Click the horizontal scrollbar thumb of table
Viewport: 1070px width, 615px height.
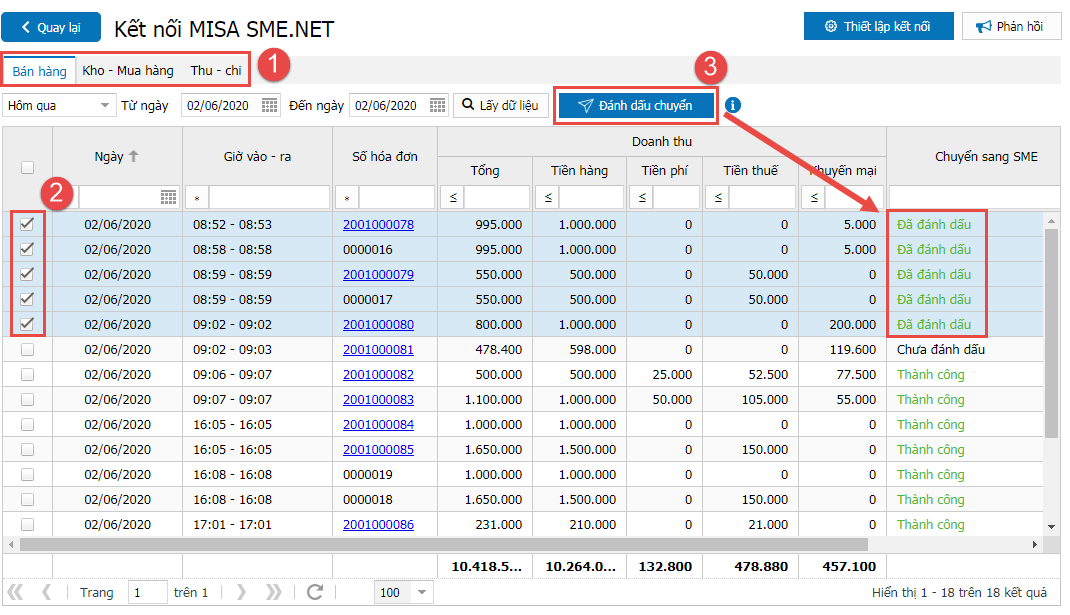click(444, 544)
